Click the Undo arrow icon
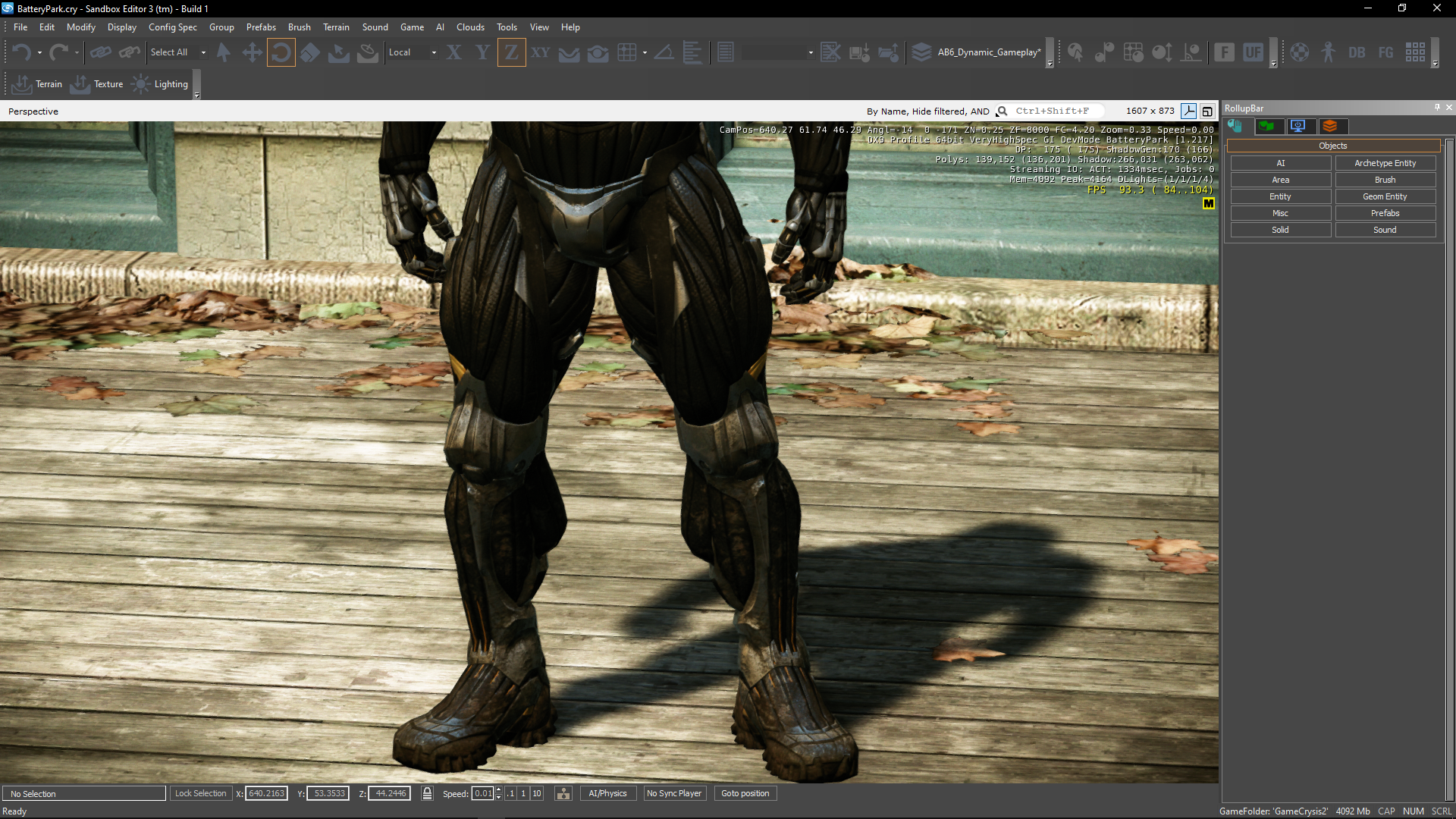 click(x=21, y=52)
